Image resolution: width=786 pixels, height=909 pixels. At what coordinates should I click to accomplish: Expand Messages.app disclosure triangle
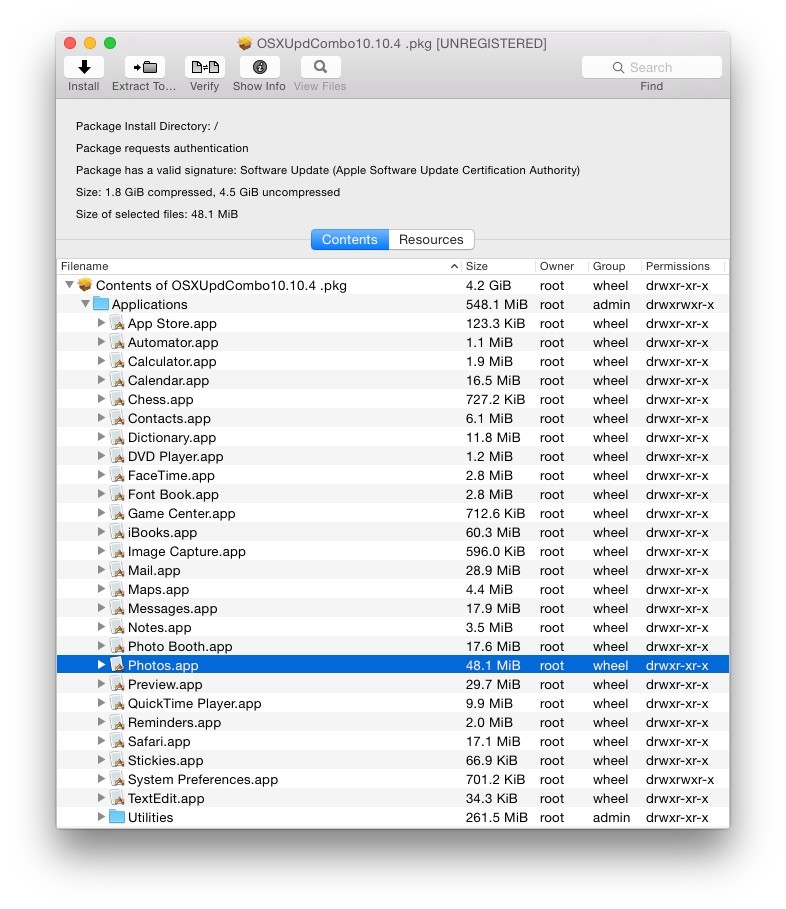(101, 608)
